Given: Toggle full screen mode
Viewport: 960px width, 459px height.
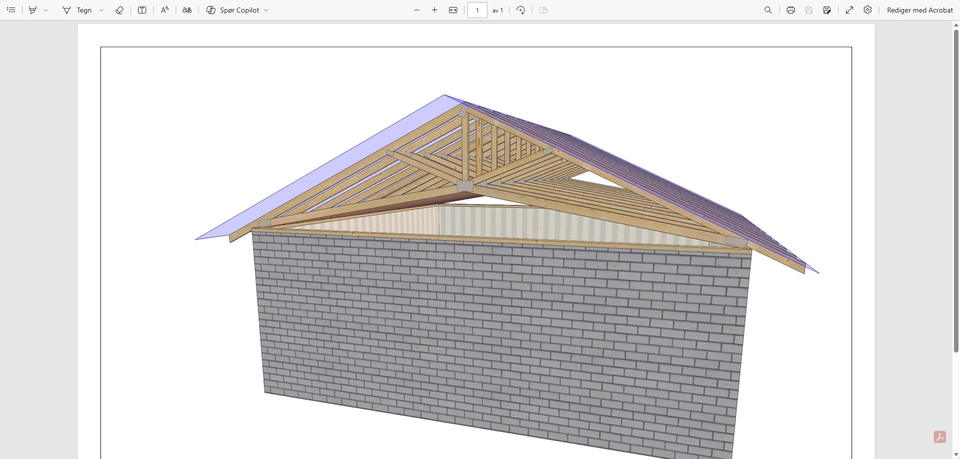Looking at the screenshot, I should coord(849,10).
